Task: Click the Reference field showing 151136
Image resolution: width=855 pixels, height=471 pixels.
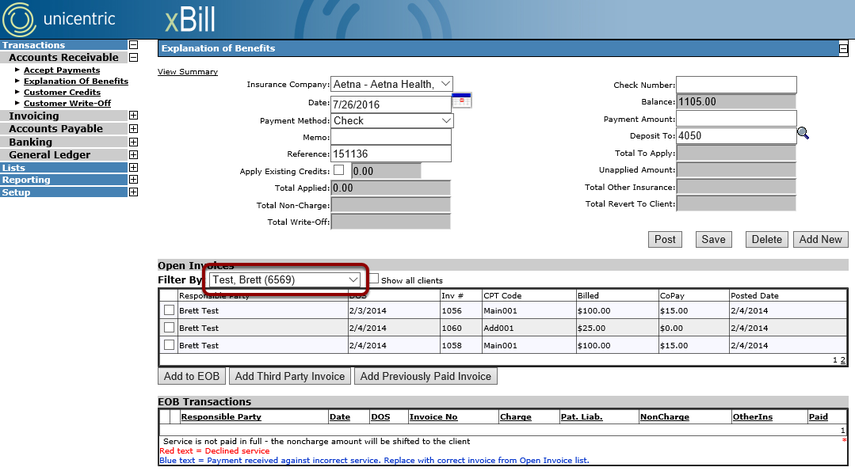Action: (x=391, y=154)
